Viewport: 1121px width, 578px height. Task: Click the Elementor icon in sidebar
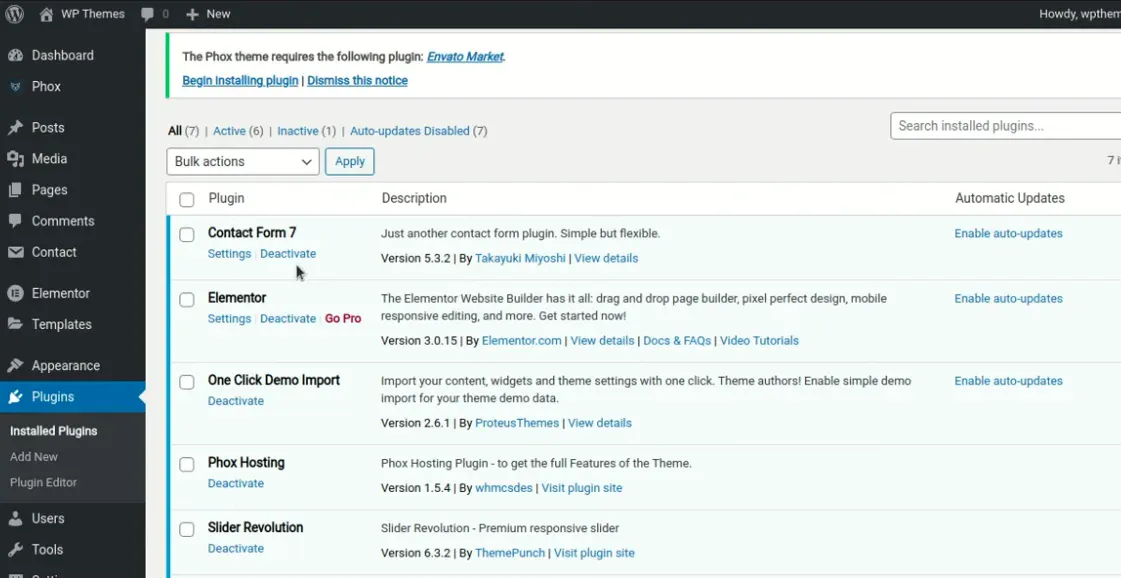pos(15,294)
